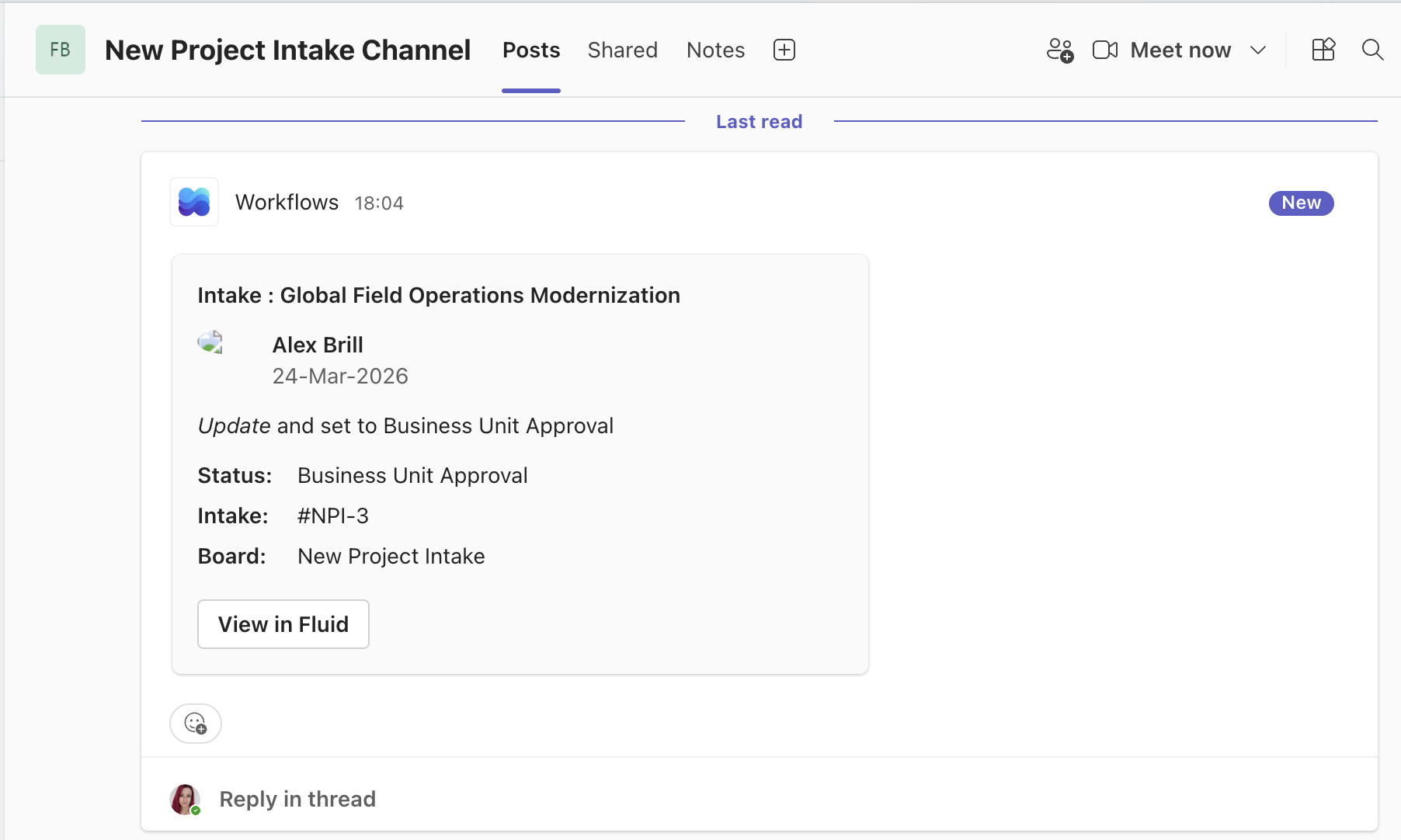Click the FB channel avatar icon
Viewport: 1401px width, 840px height.
click(x=60, y=50)
